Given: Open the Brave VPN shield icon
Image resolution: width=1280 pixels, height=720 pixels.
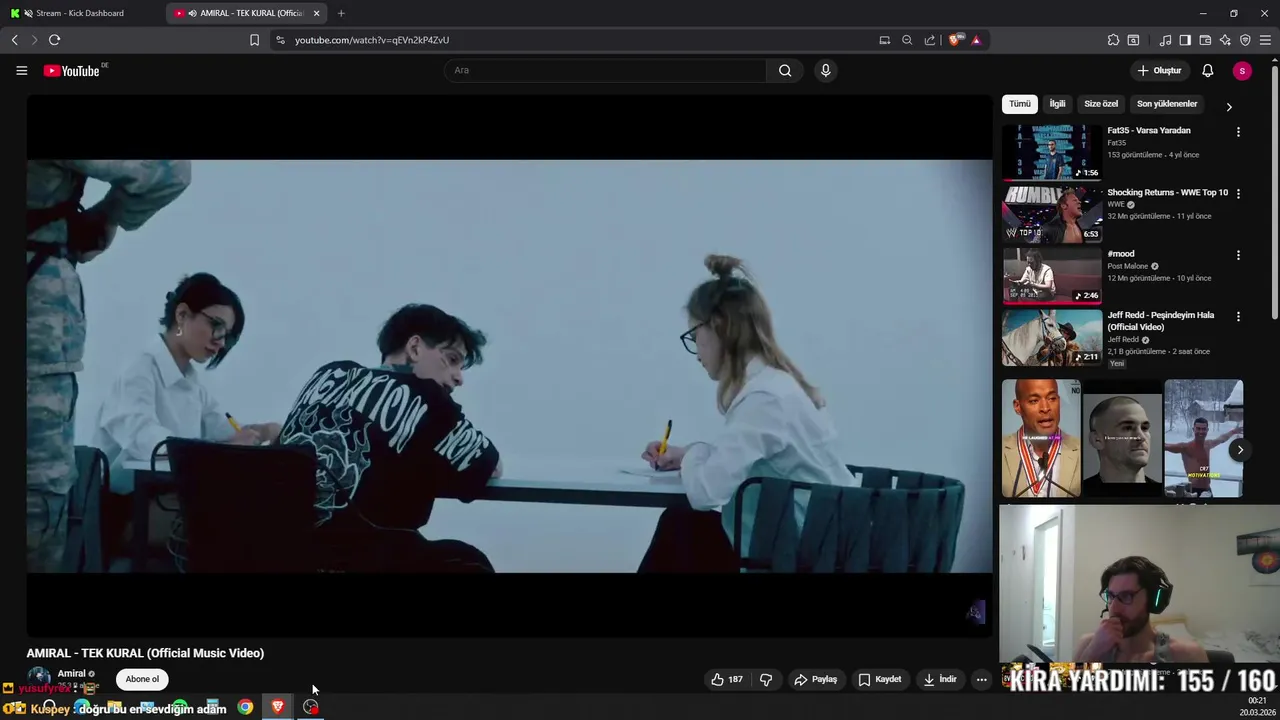Looking at the screenshot, I should click(1245, 40).
